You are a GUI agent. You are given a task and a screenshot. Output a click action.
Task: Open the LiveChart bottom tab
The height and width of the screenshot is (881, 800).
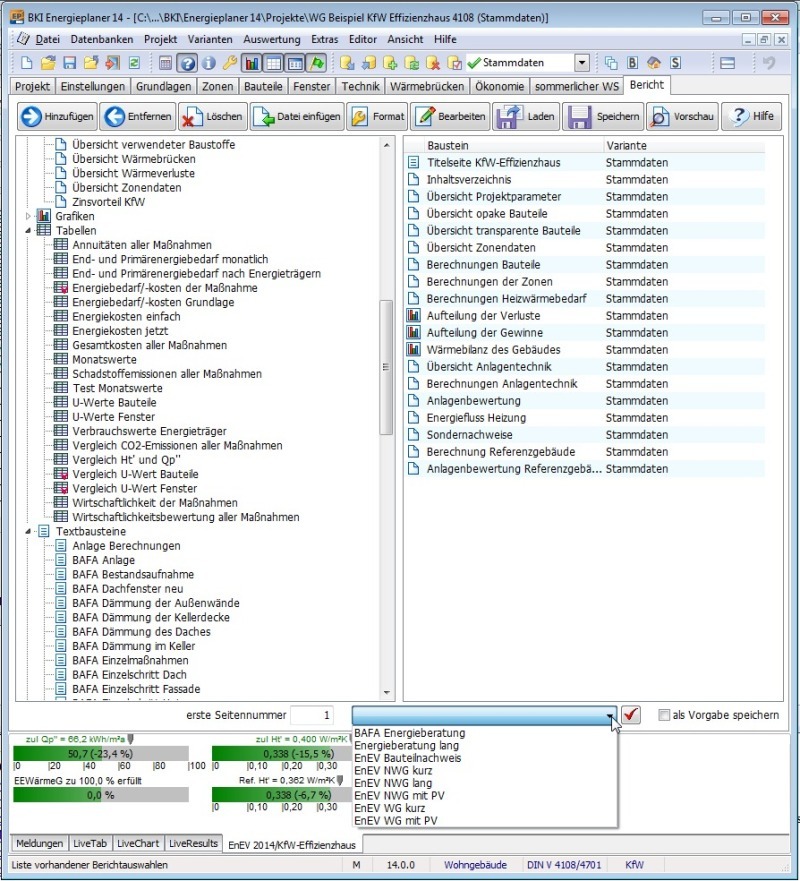coord(138,843)
